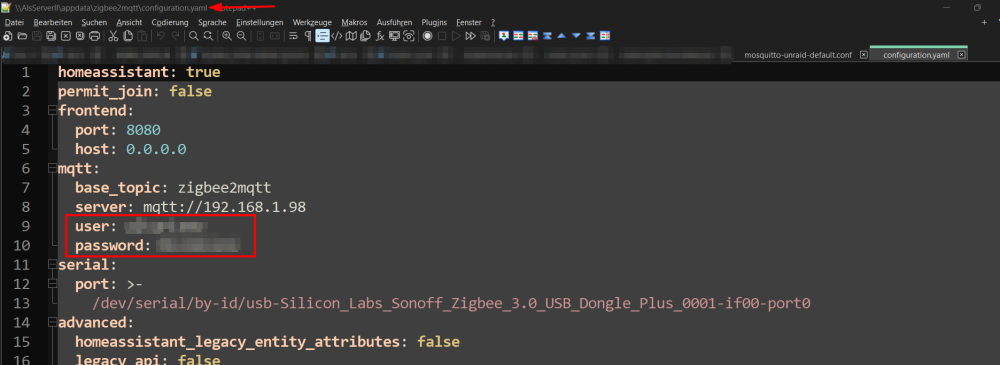This screenshot has height=365, width=1000.
Task: Click the Zoom Out icon
Action: coord(241,36)
